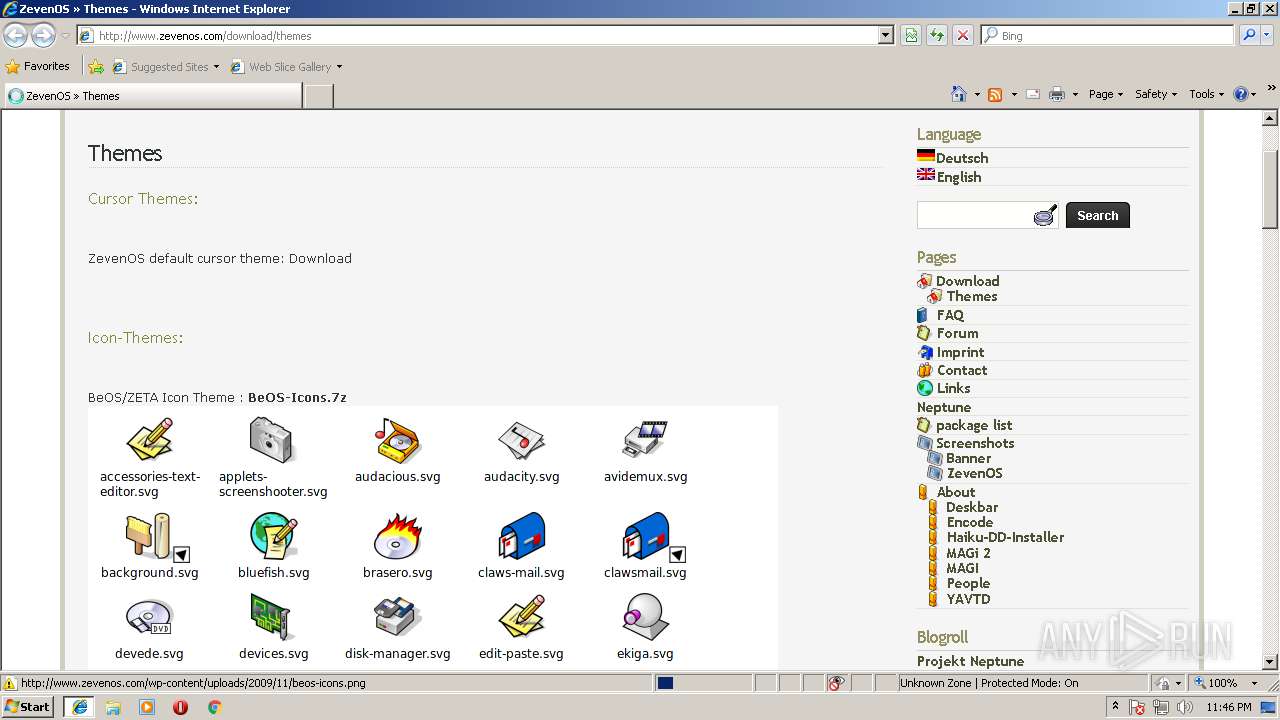Screen dimensions: 1280x720
Task: Stop page loading with the red X icon
Action: (962, 35)
